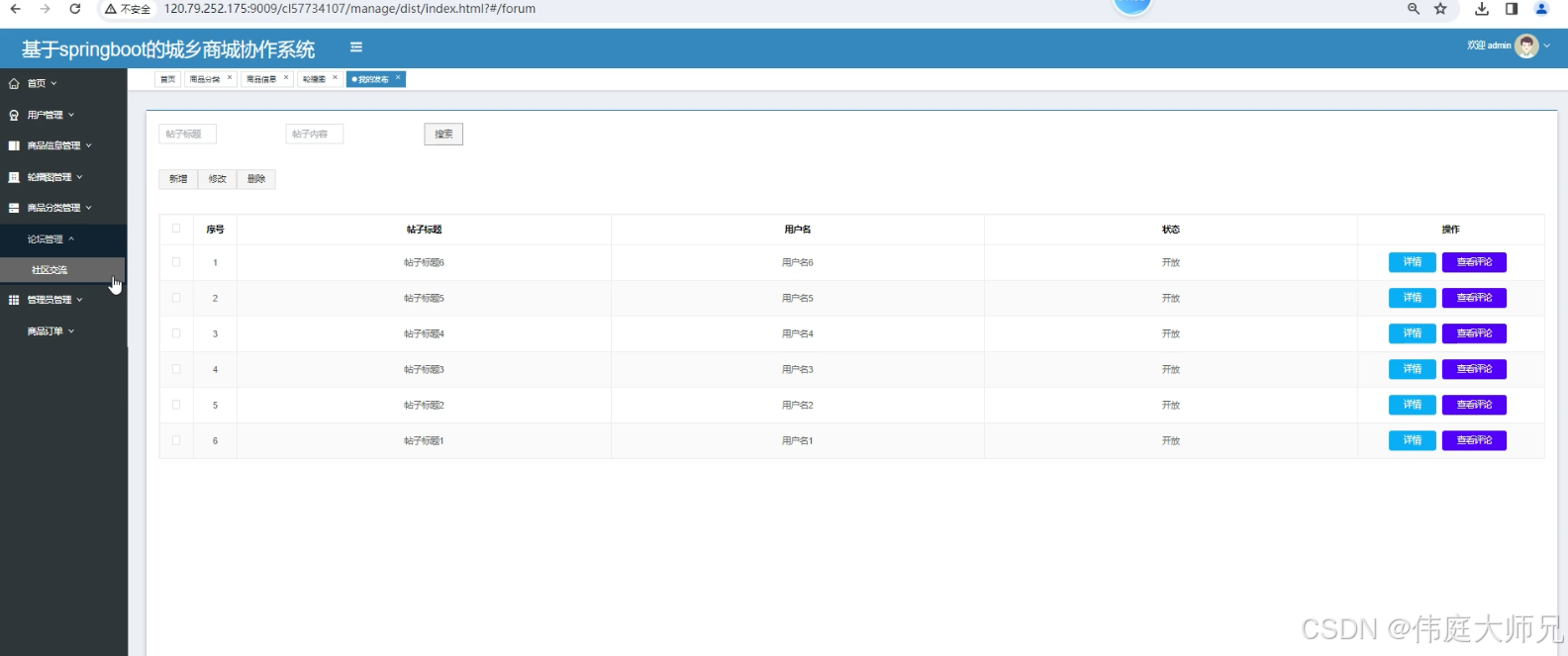Screen dimensions: 1568x656
Task: Reload the page with the refresh icon
Action: 75,9
